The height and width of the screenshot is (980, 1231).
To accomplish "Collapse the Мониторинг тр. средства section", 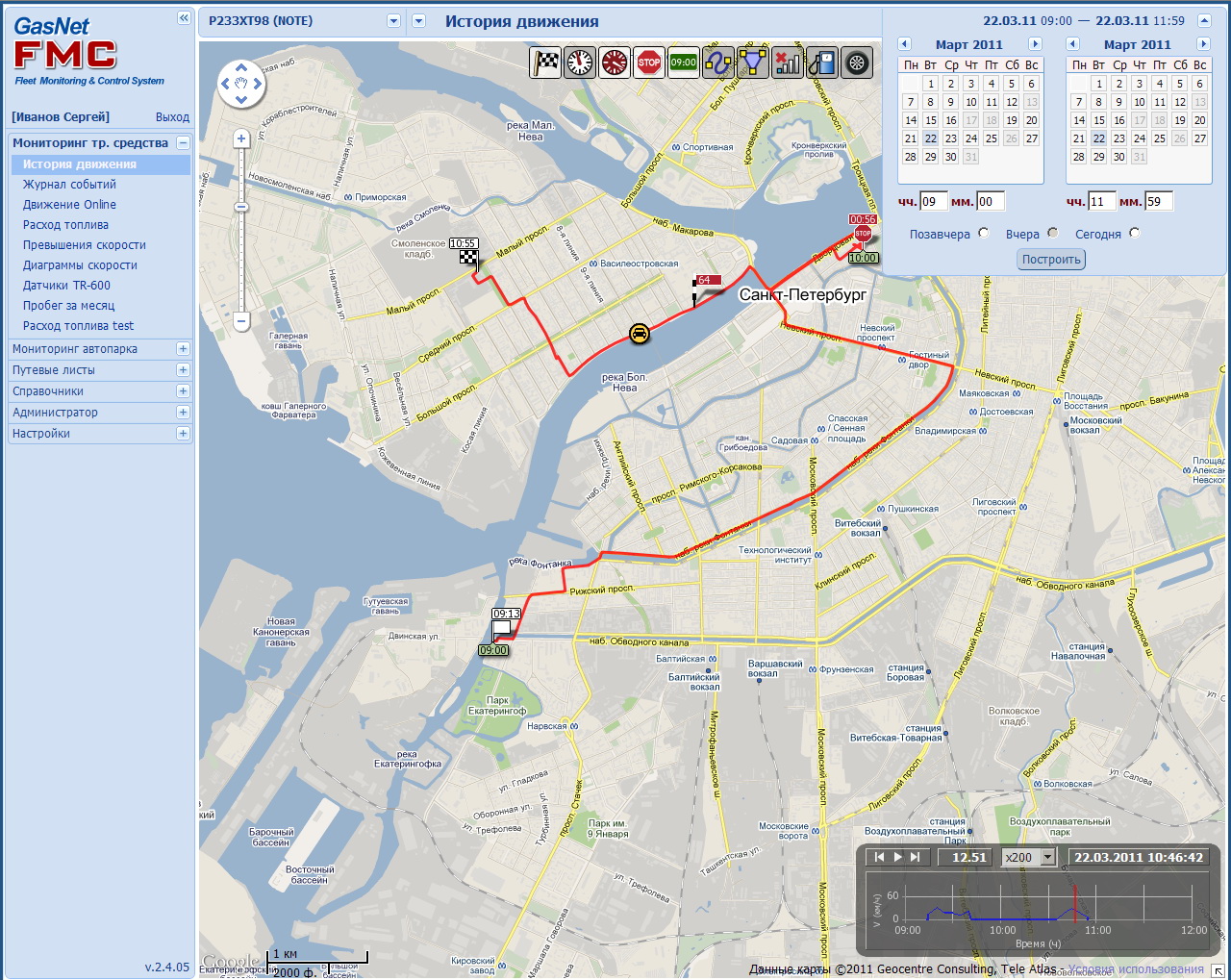I will tap(183, 143).
